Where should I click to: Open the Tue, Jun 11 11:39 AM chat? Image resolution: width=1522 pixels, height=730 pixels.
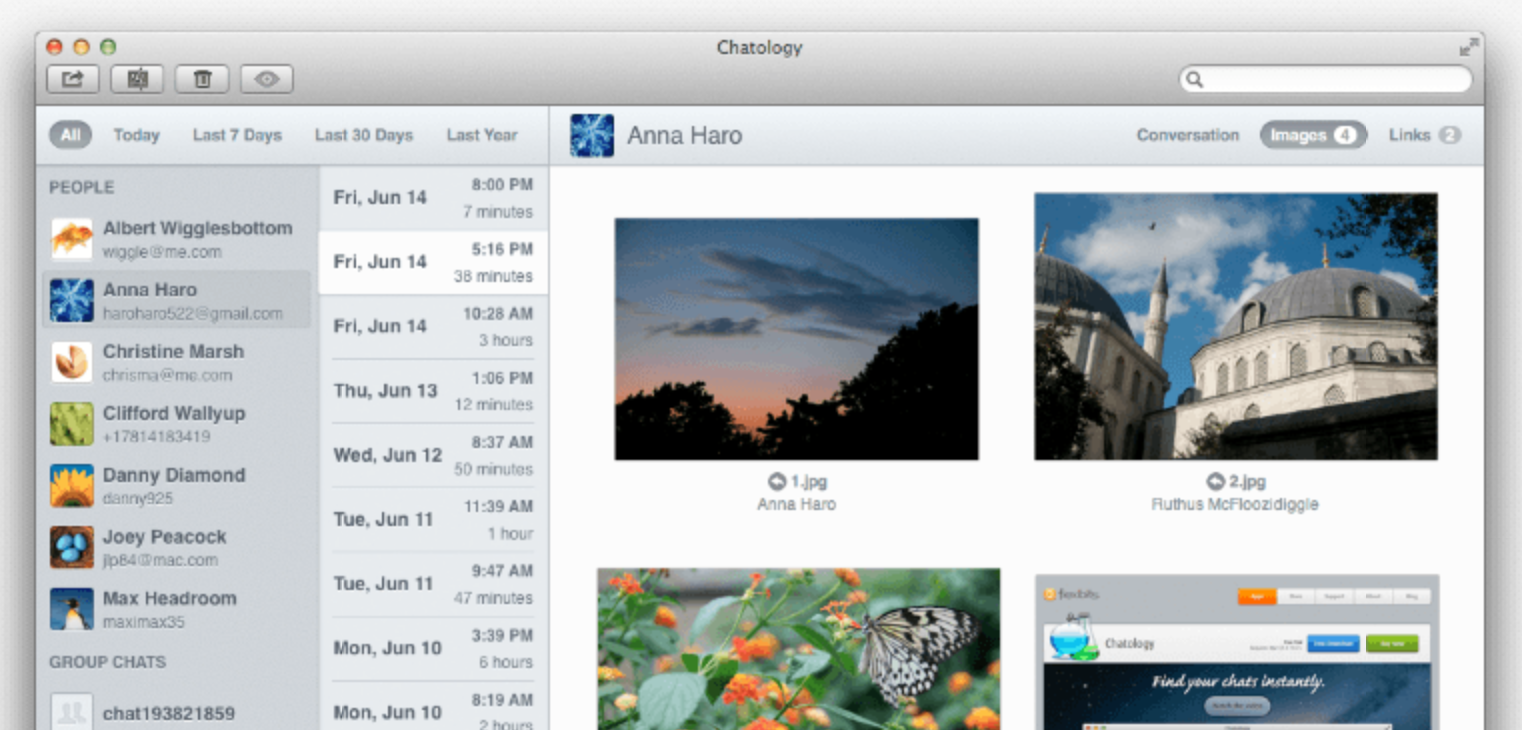[x=433, y=519]
